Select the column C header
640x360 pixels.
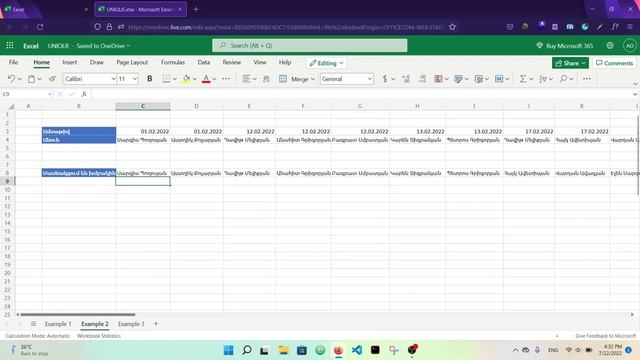(x=143, y=106)
